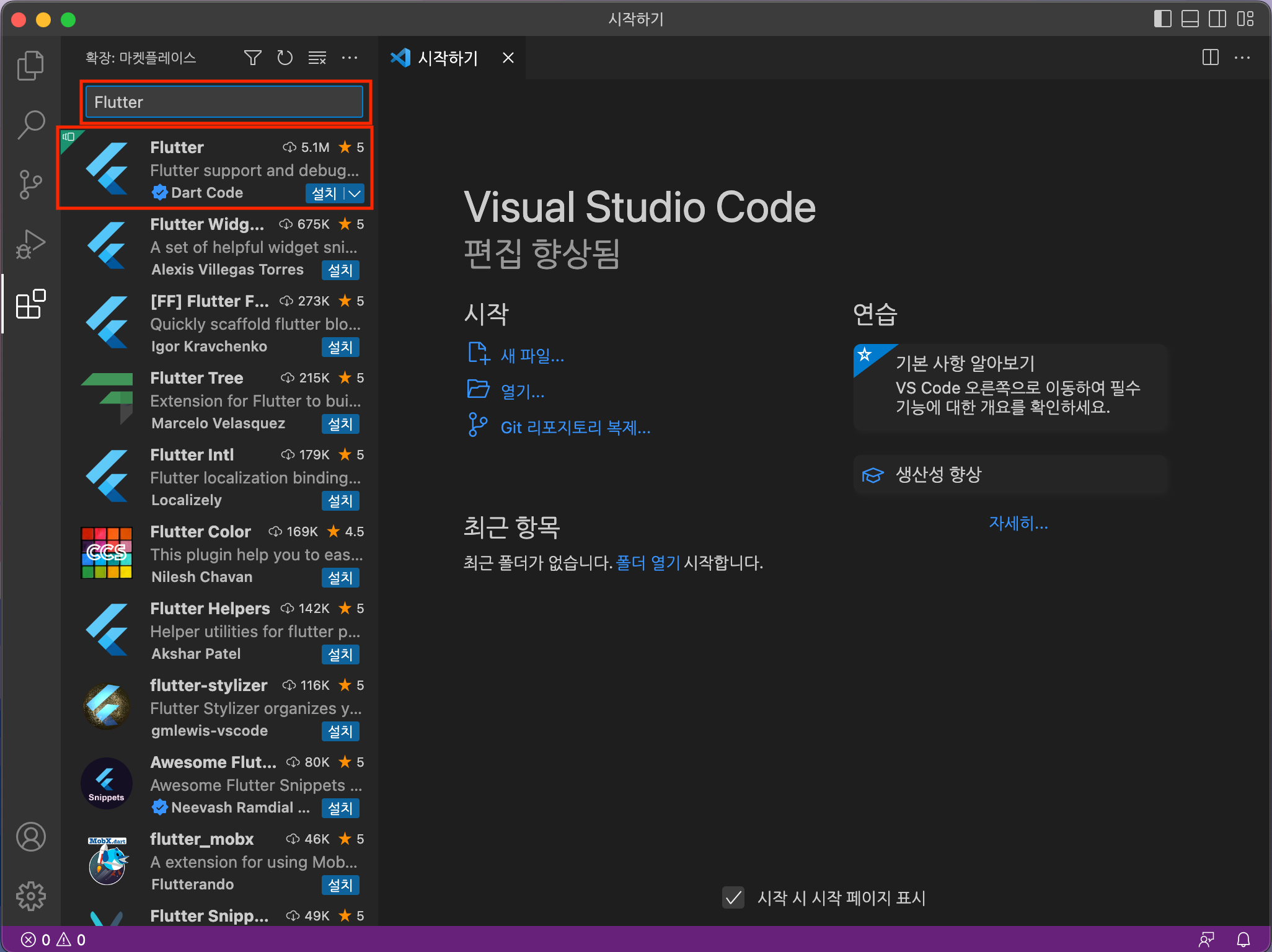This screenshot has width=1272, height=952.
Task: Click the Git 리포지토리 복제 link
Action: (x=575, y=428)
